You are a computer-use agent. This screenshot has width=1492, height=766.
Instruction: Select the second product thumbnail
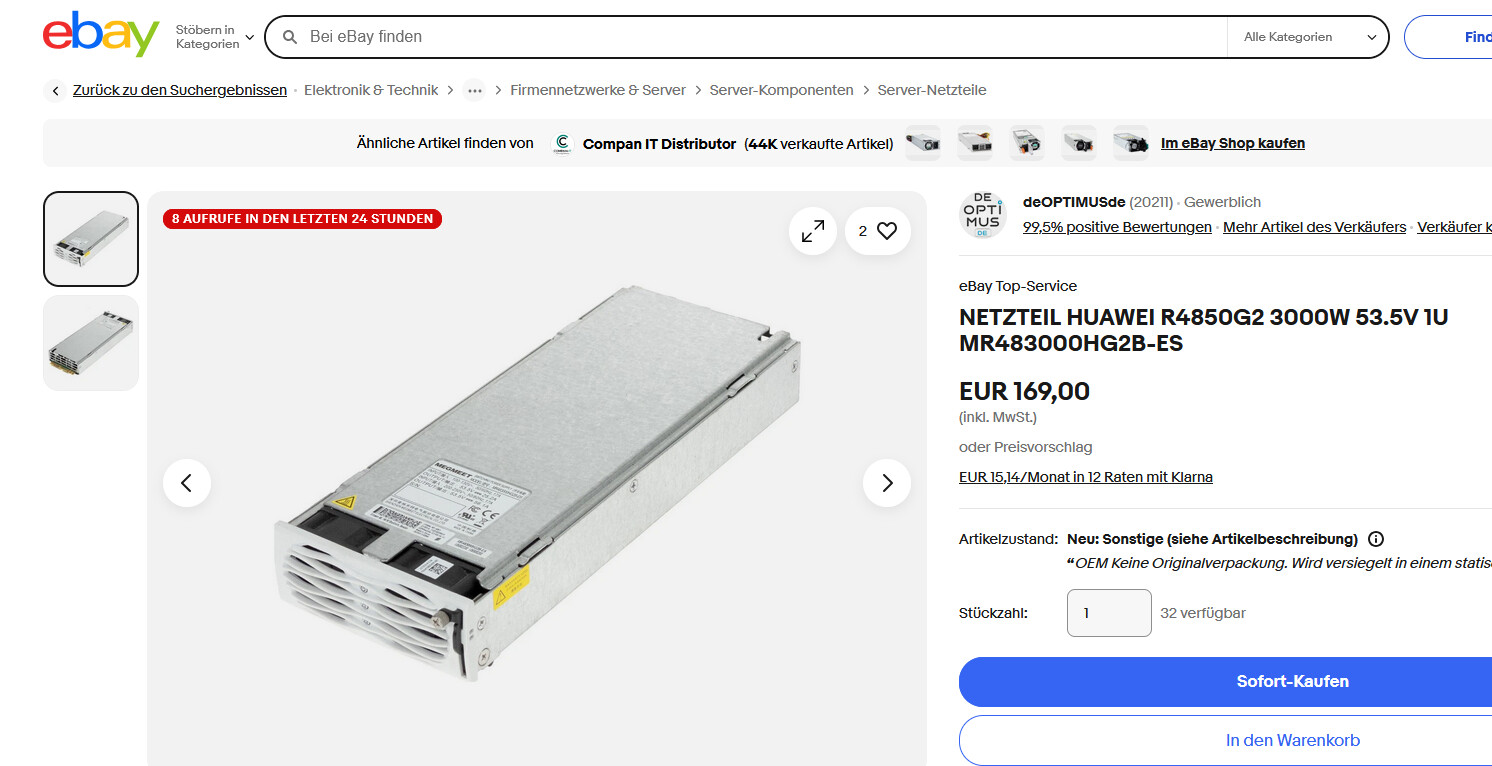tap(91, 343)
